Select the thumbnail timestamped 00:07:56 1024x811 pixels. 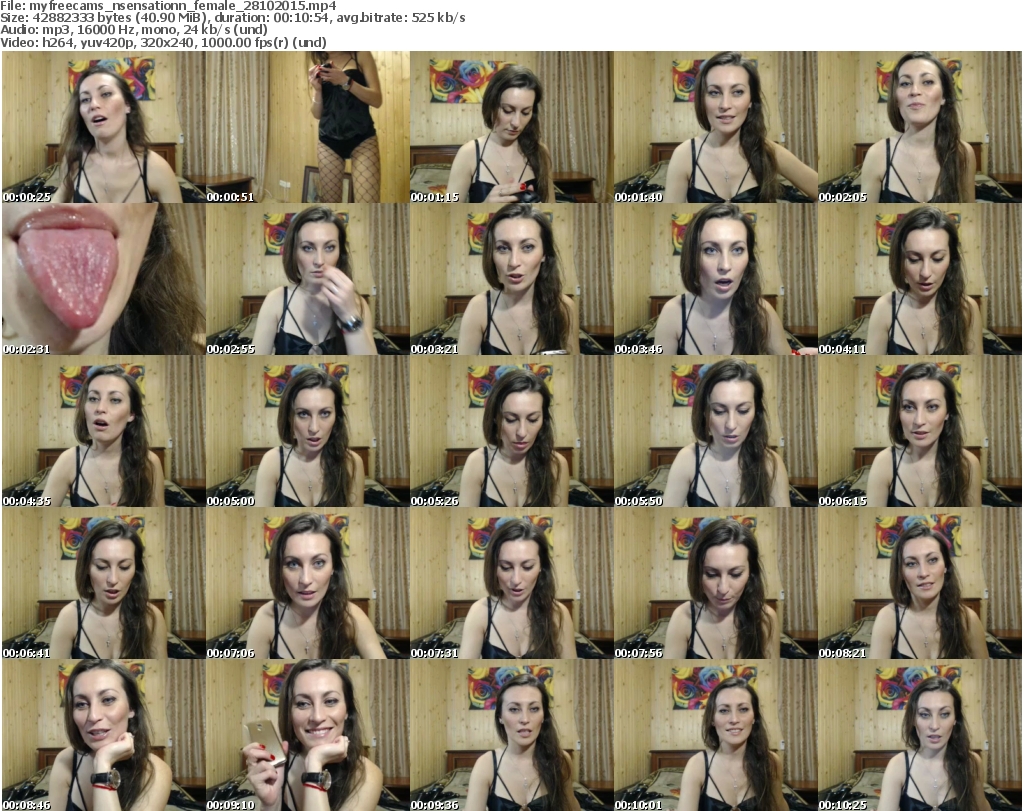pyautogui.click(x=715, y=584)
